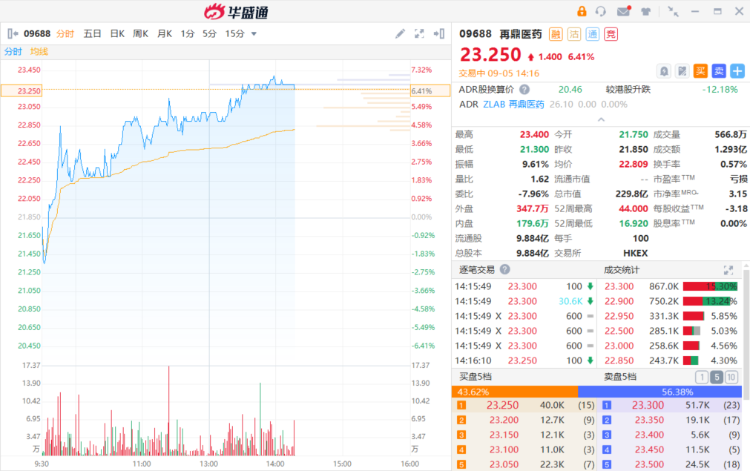Viewport: 750px width, 471px height.
Task: Click the 15.30% volume bar for 23.300
Action: (710, 286)
